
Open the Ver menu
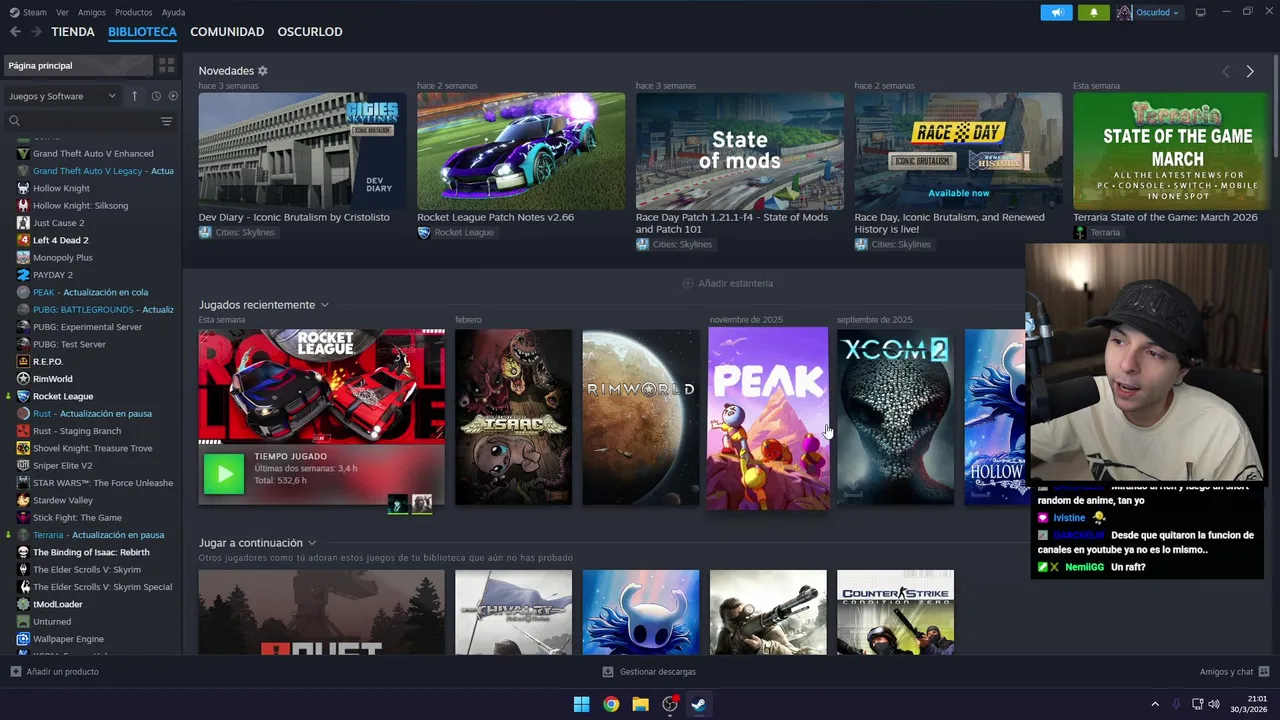[x=62, y=12]
